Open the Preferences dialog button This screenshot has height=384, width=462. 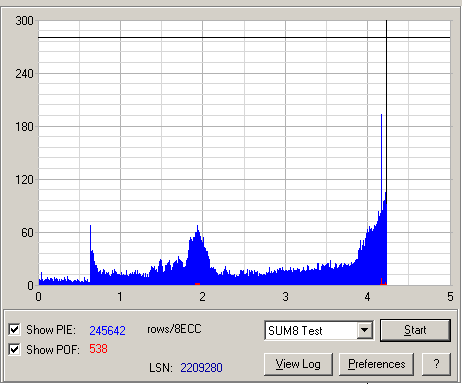tap(377, 364)
